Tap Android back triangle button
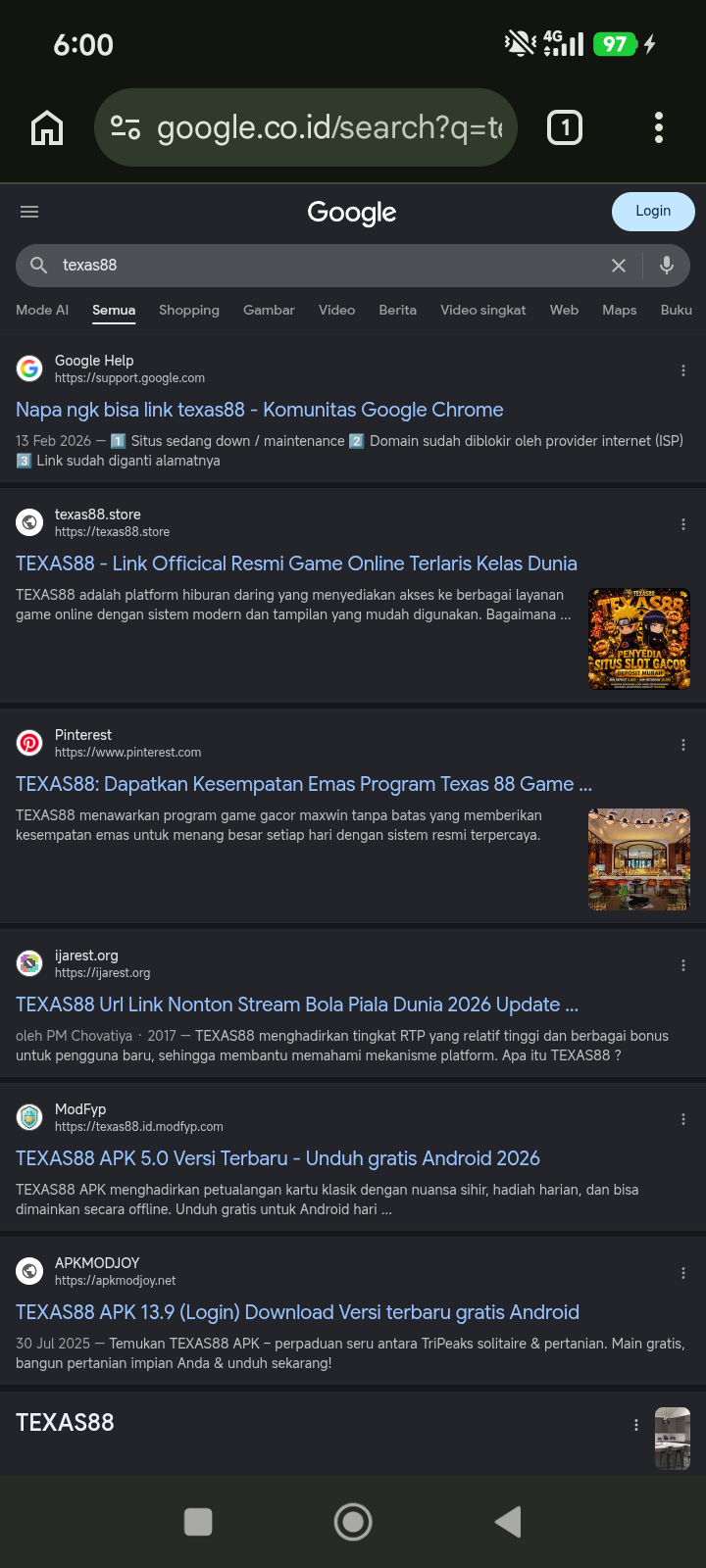Screen dimensions: 706x1568 [x=508, y=1522]
